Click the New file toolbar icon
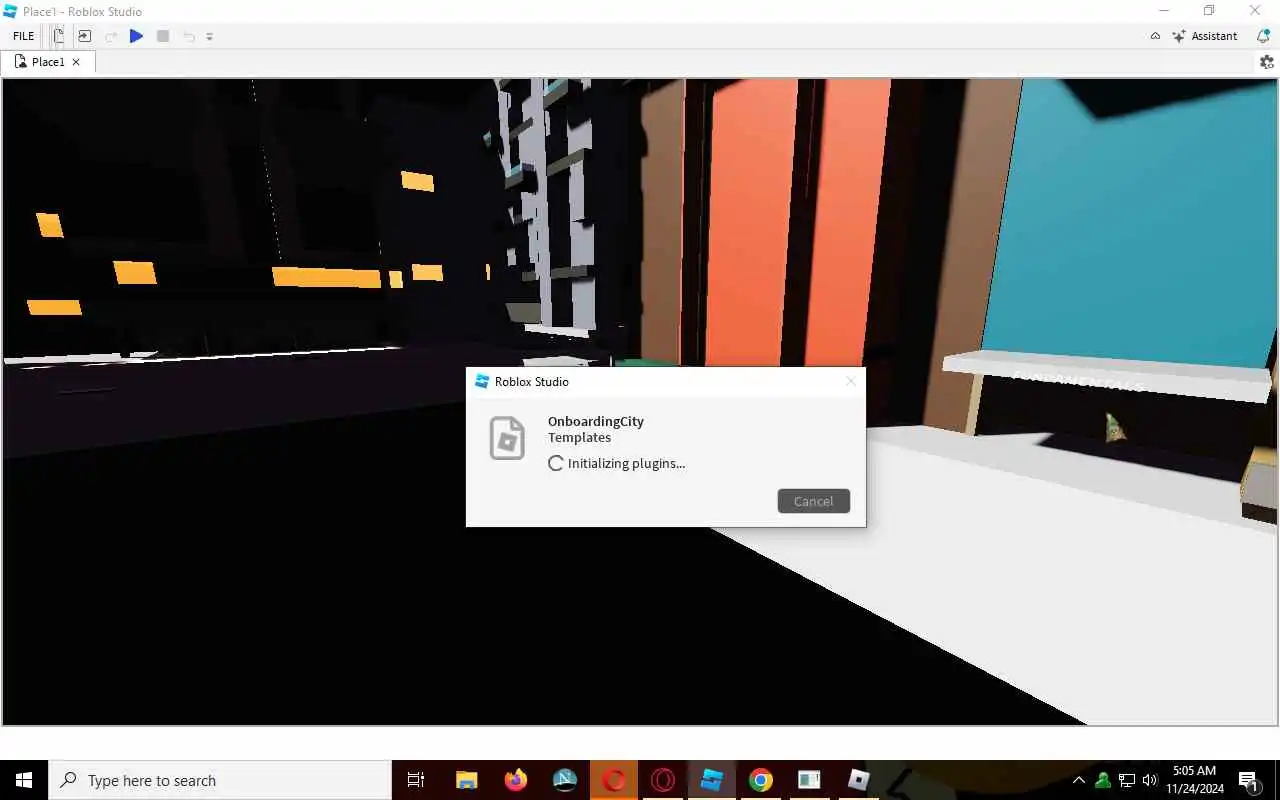 tap(59, 36)
